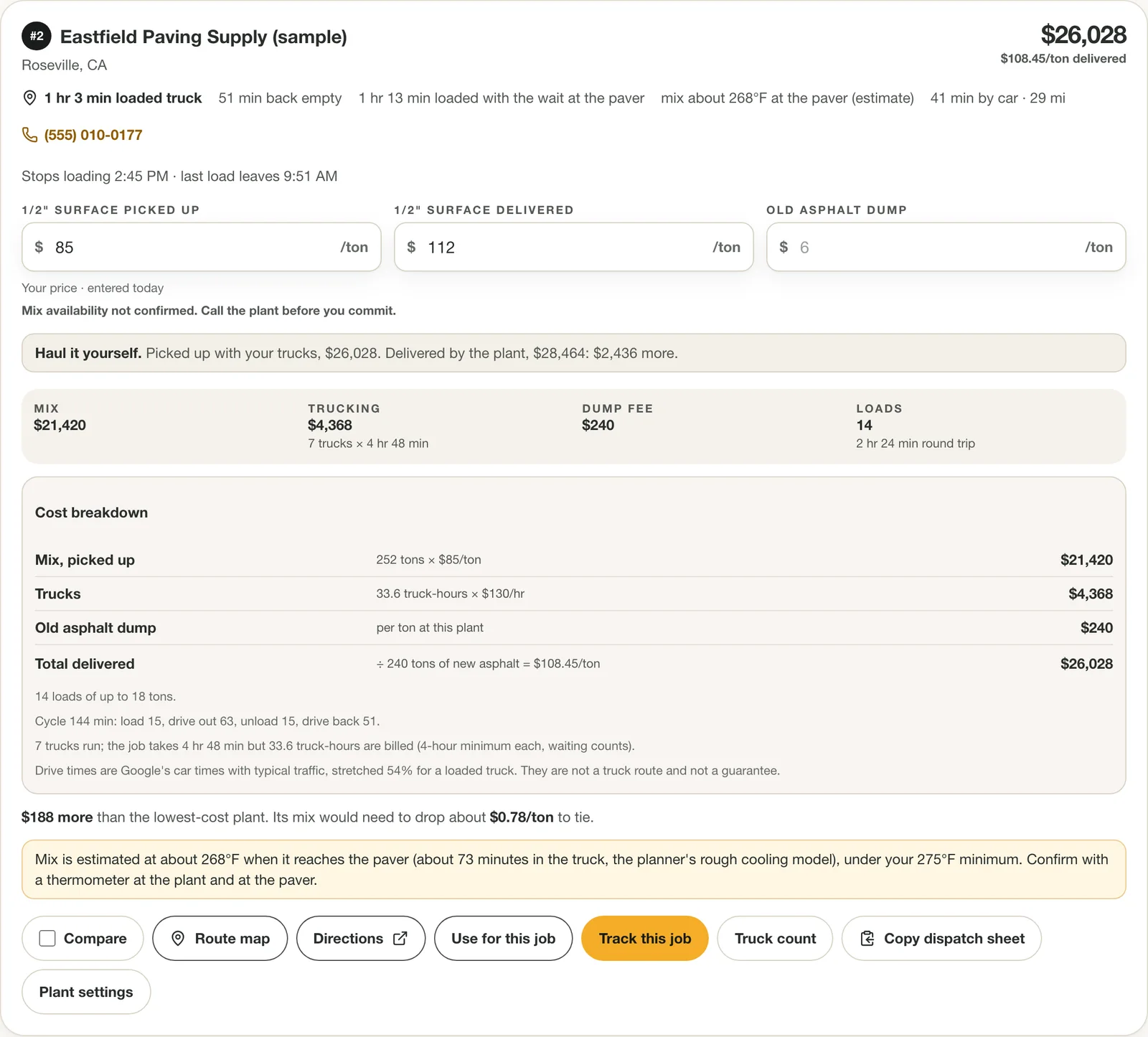
Task: Open Directions in a new window
Action: [x=361, y=938]
